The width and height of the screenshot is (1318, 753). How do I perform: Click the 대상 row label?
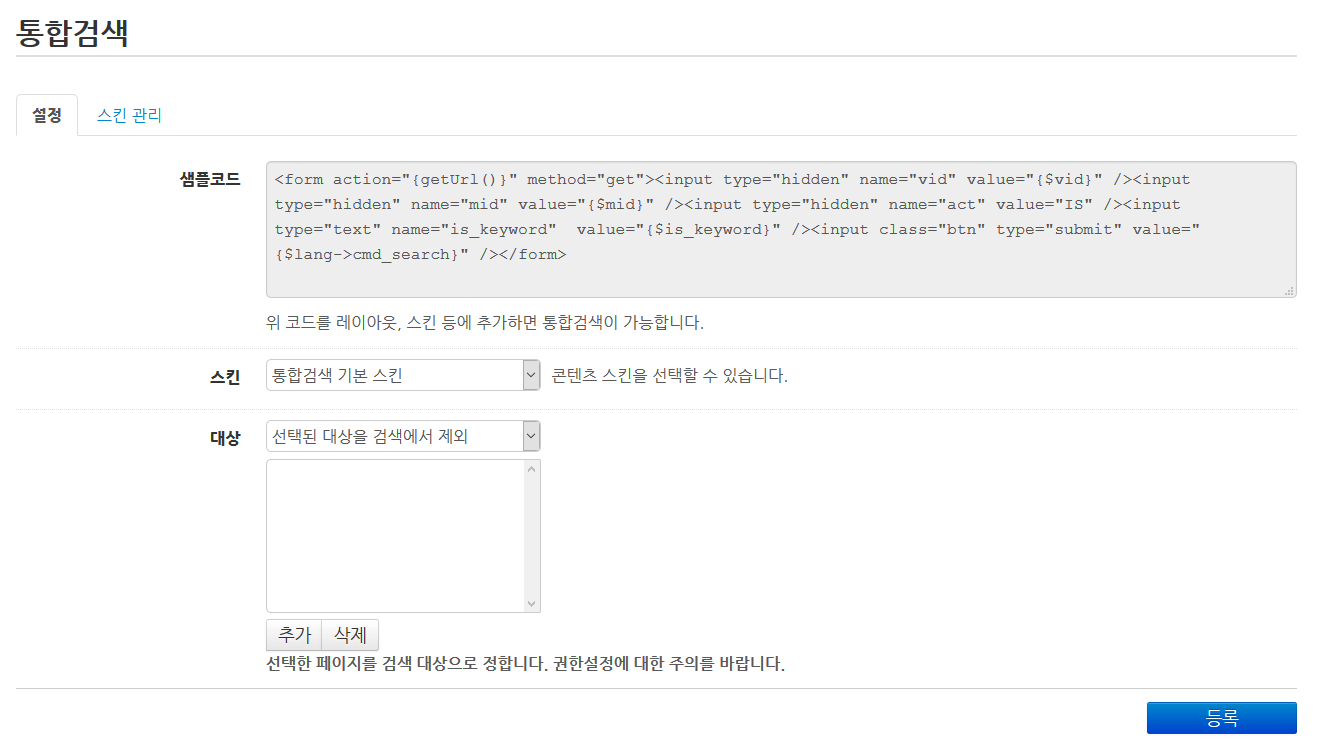224,435
